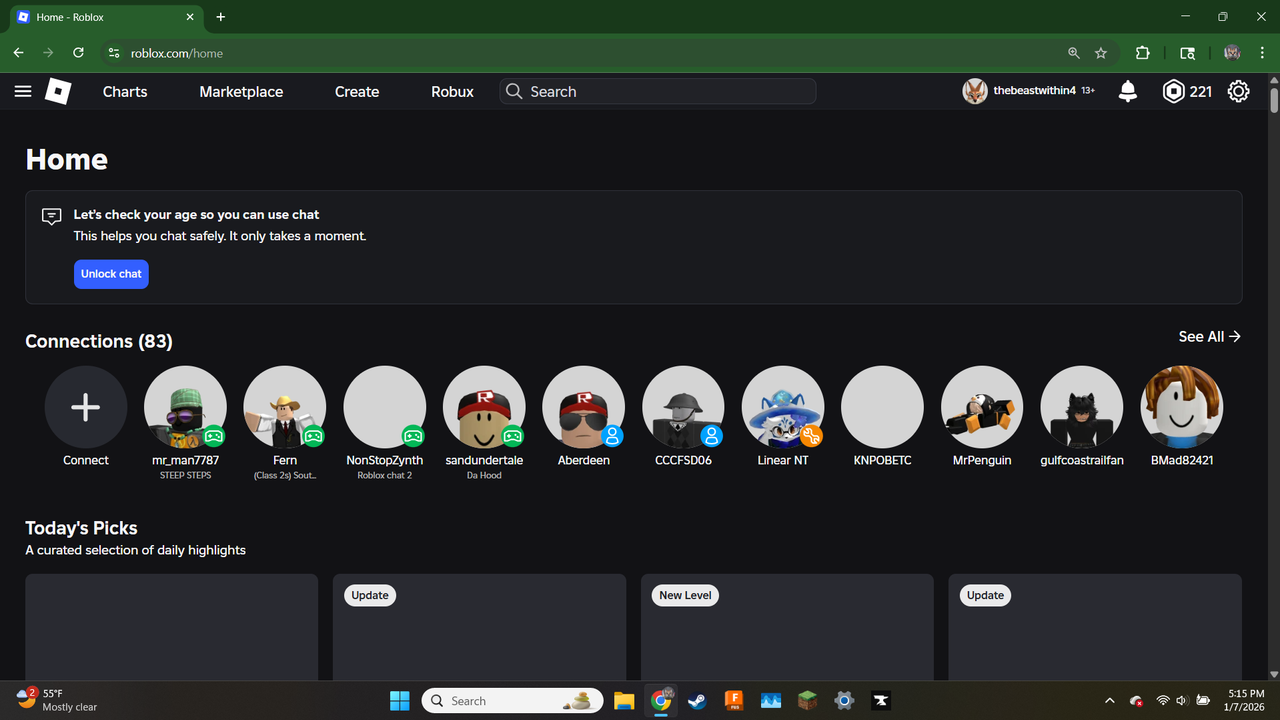Open CCCFSD06's avatar
This screenshot has width=1280, height=720.
click(683, 407)
